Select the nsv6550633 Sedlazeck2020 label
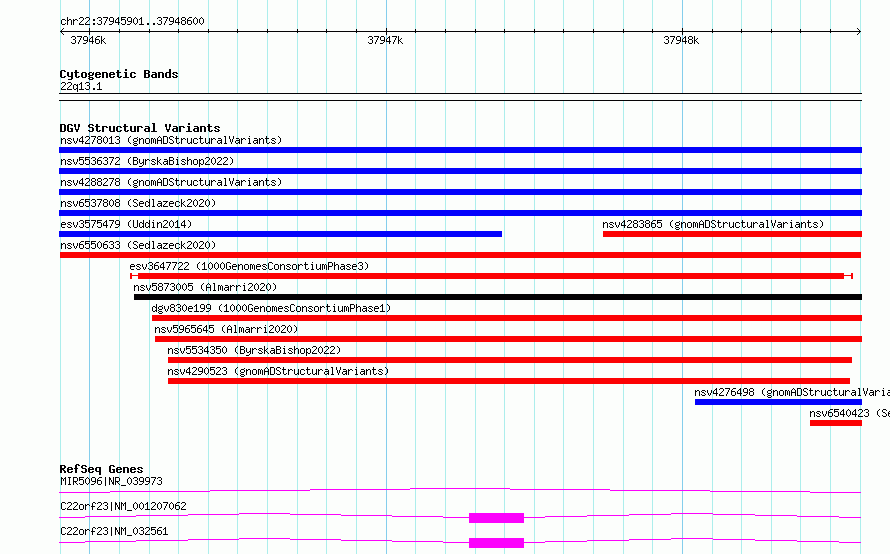 (138, 245)
